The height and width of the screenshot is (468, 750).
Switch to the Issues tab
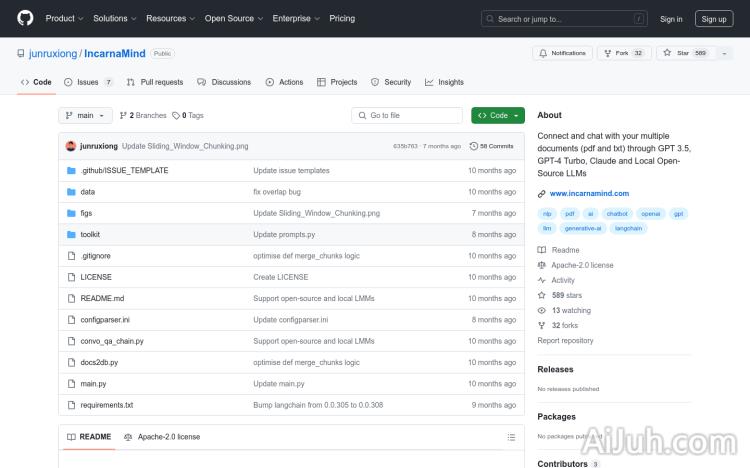[88, 82]
